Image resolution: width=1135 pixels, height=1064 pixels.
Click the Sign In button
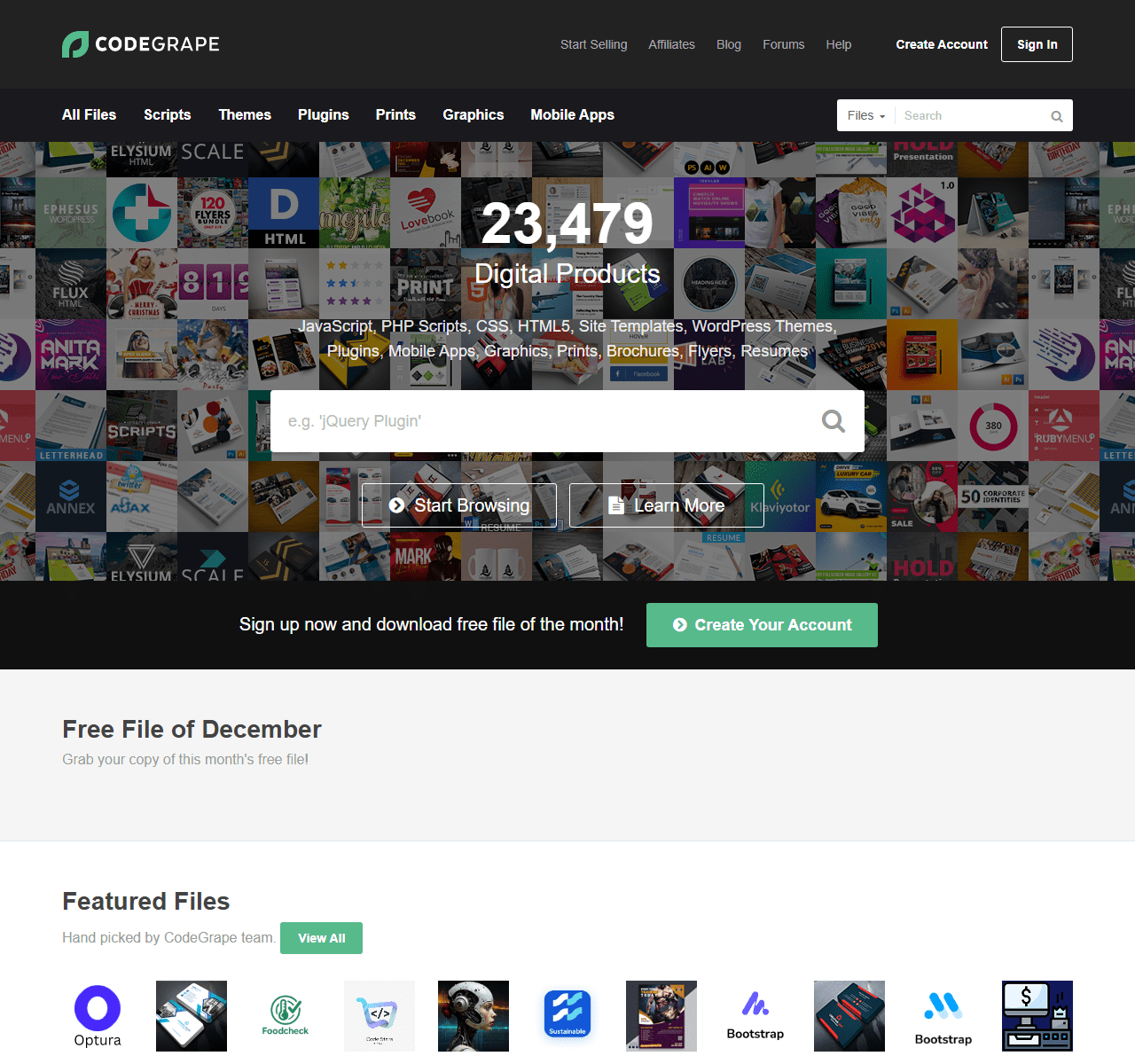[1037, 44]
